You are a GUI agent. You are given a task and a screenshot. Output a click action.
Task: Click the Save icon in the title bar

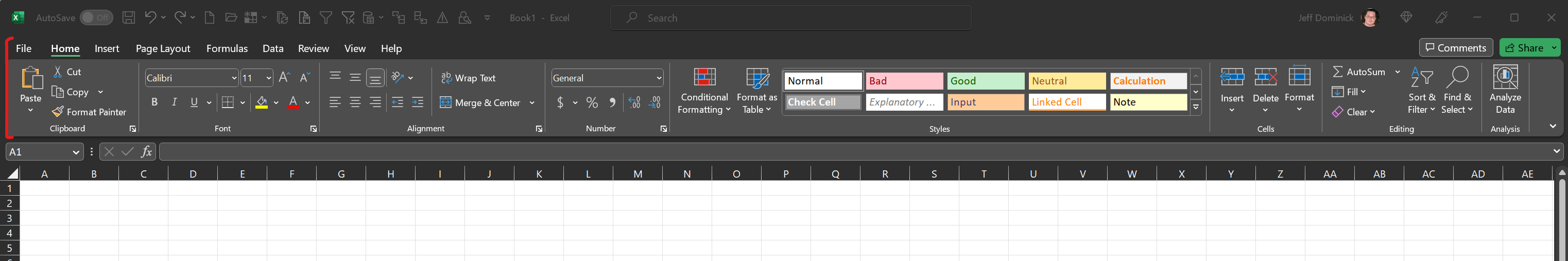[128, 18]
